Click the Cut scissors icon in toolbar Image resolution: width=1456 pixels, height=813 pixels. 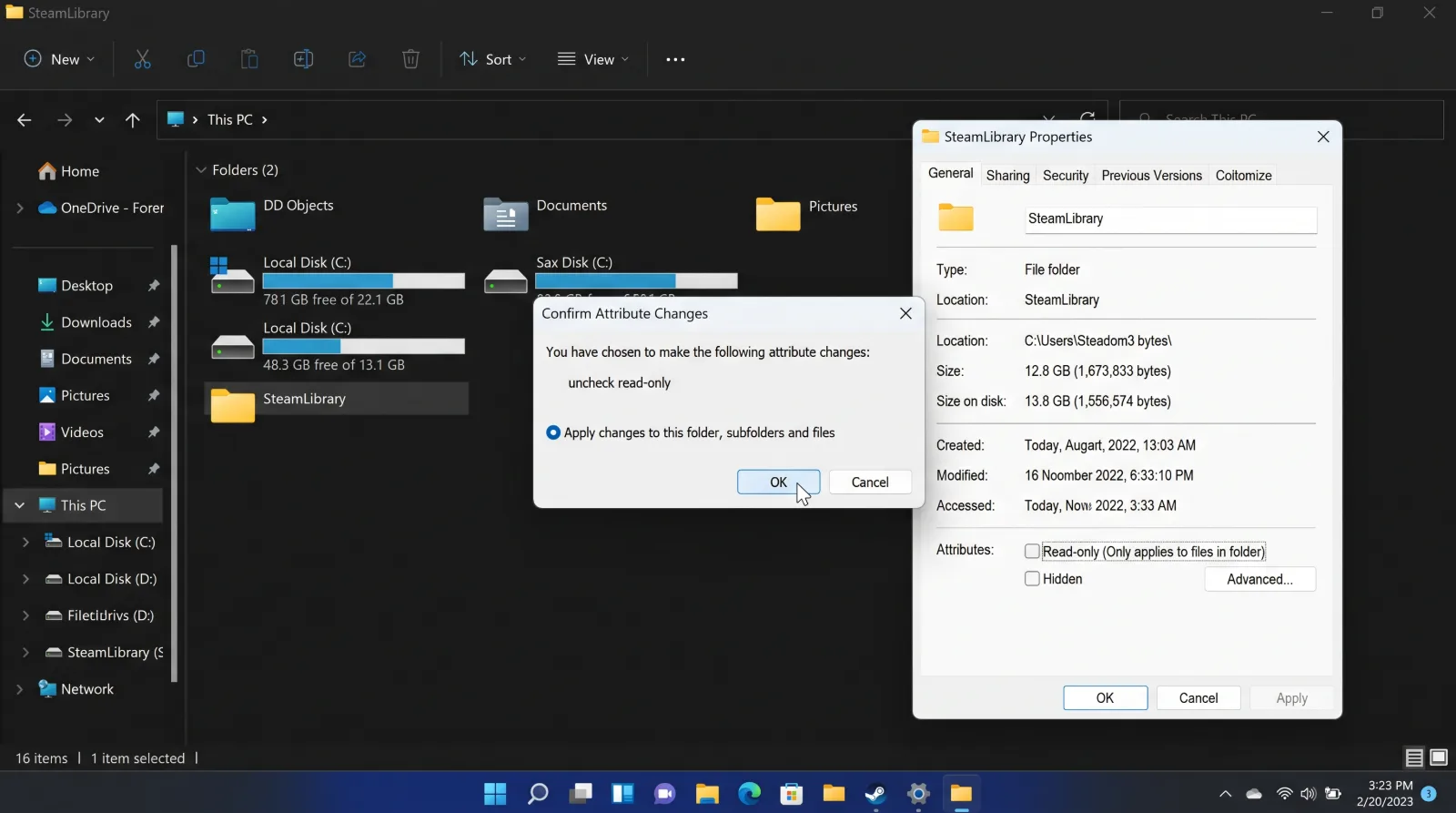143,59
